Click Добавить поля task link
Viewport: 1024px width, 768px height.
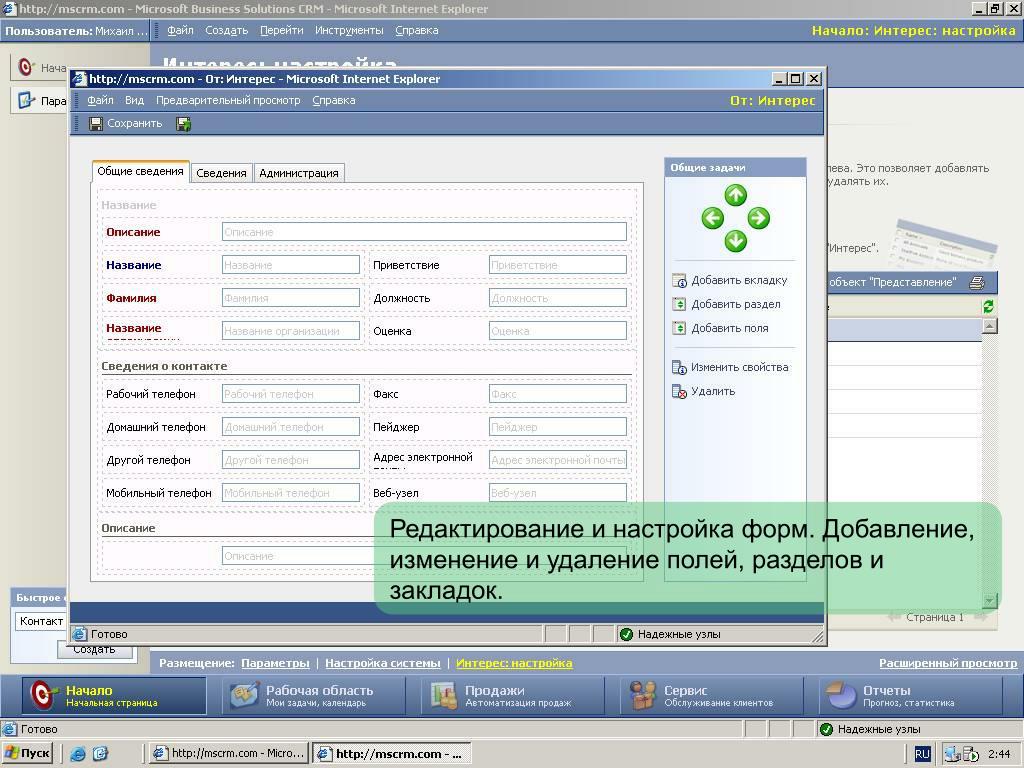click(x=729, y=328)
